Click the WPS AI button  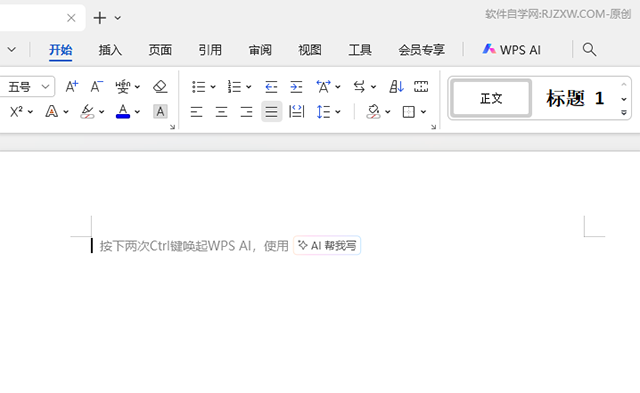(511, 50)
